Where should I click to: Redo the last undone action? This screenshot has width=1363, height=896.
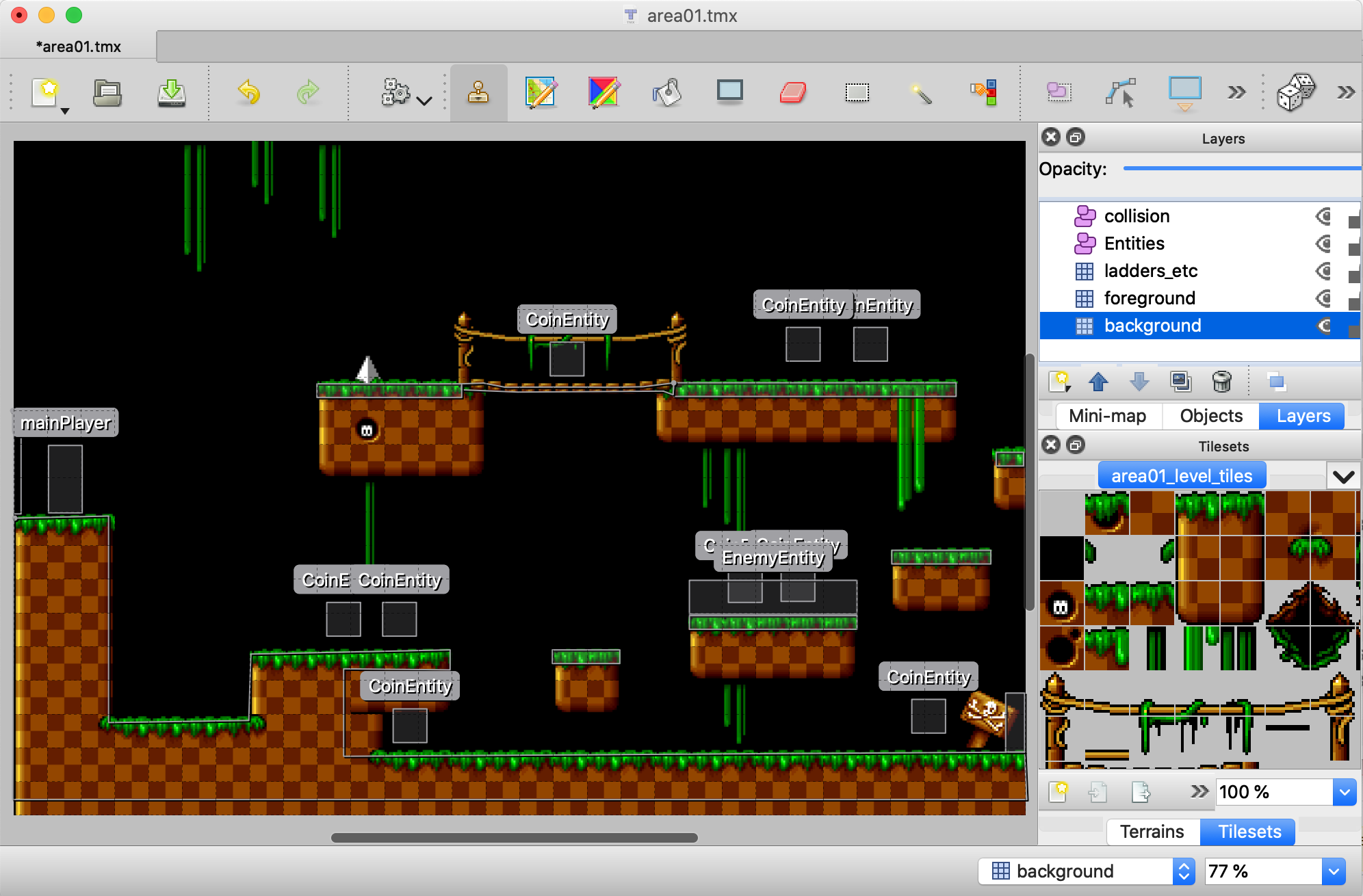308,92
